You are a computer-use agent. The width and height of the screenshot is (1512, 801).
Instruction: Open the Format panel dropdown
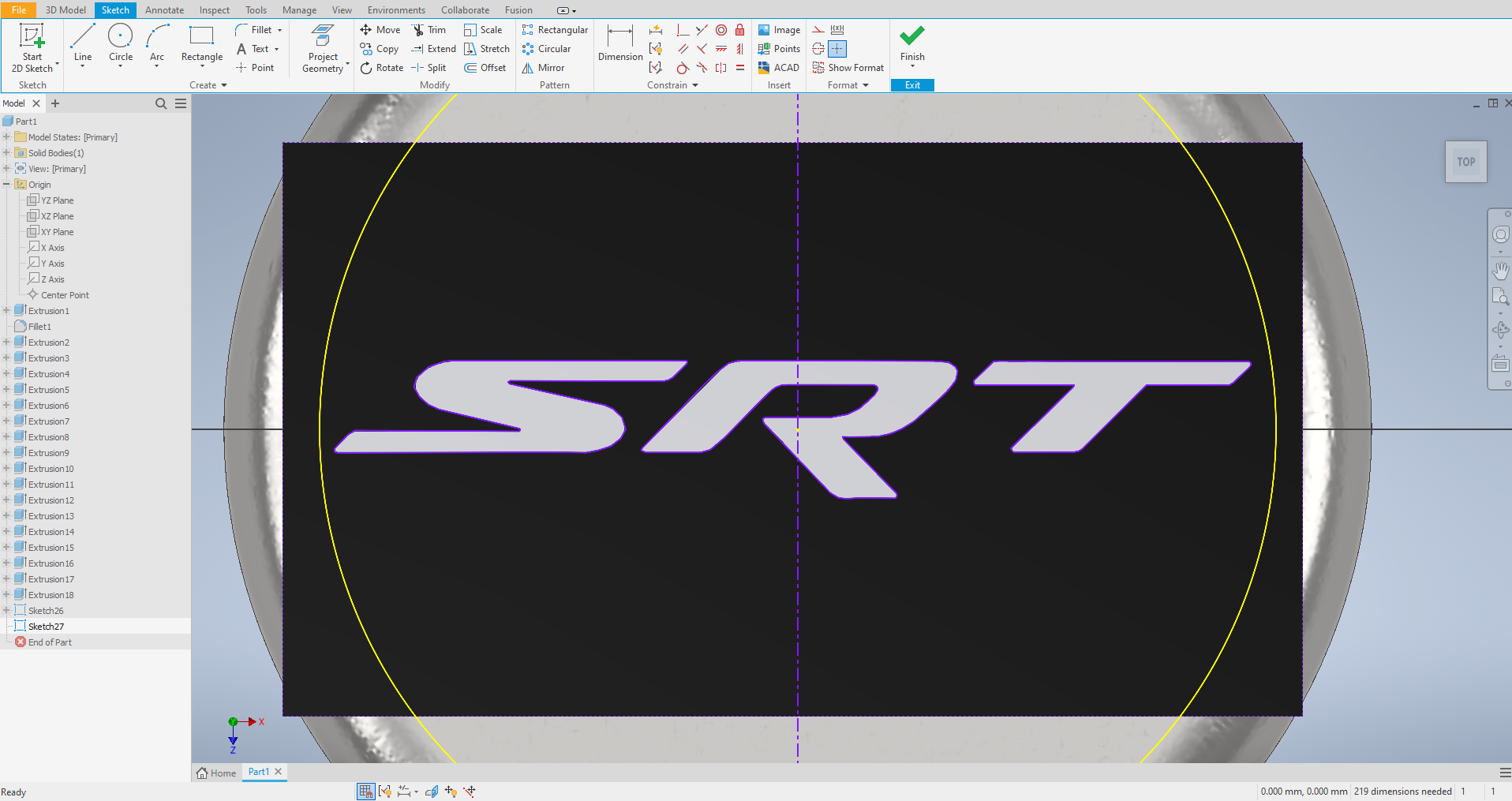tap(848, 85)
